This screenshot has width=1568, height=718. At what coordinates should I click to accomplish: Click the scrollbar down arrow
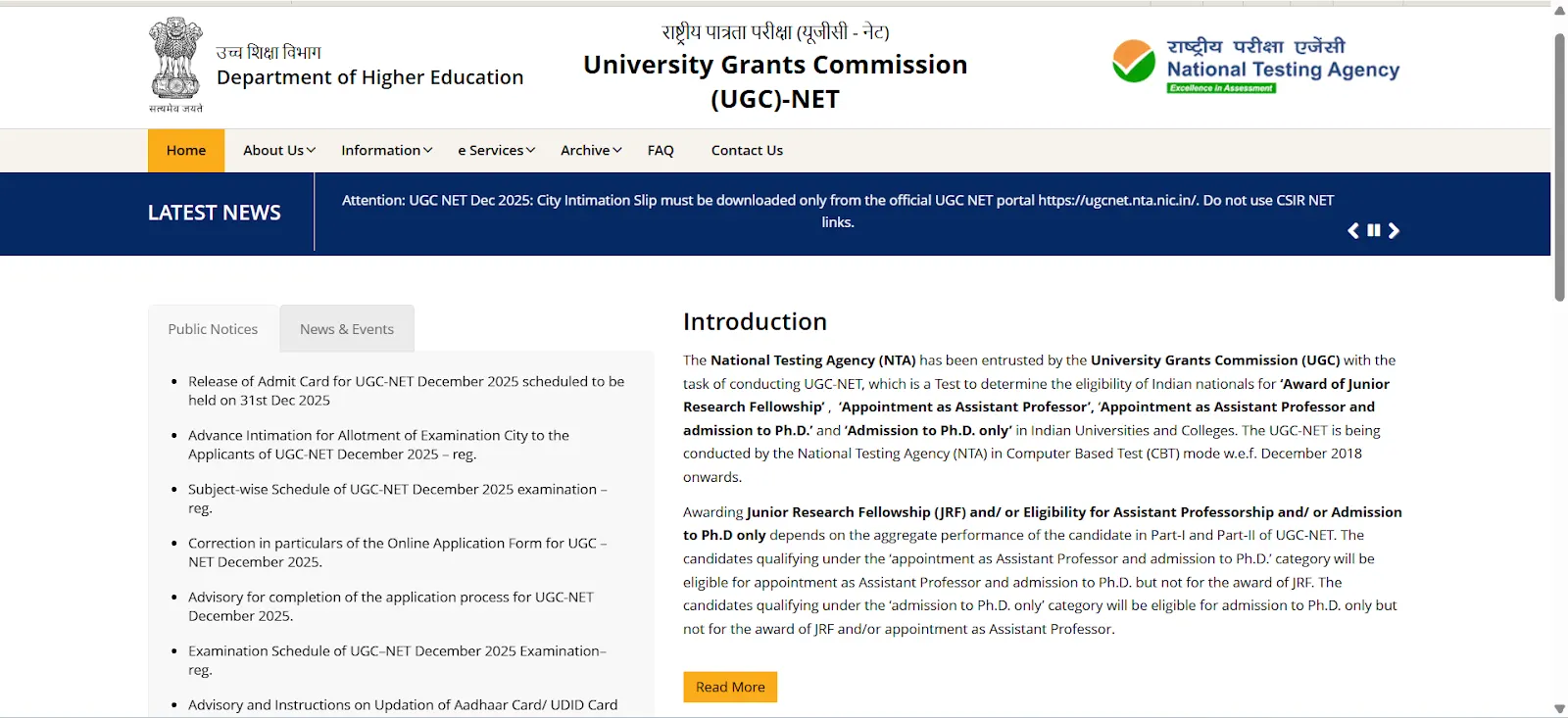(1559, 709)
